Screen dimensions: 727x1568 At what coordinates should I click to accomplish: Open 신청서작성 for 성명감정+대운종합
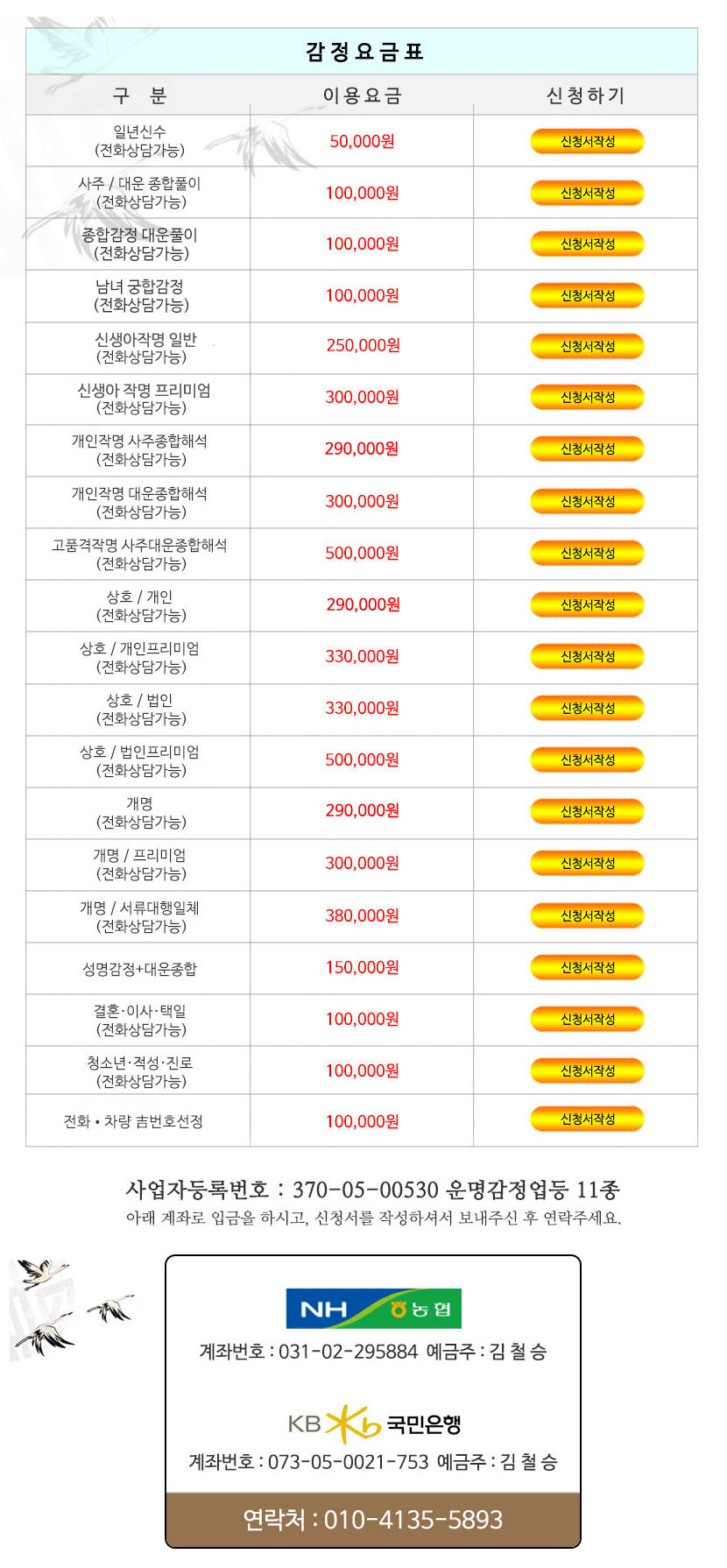pyautogui.click(x=587, y=967)
